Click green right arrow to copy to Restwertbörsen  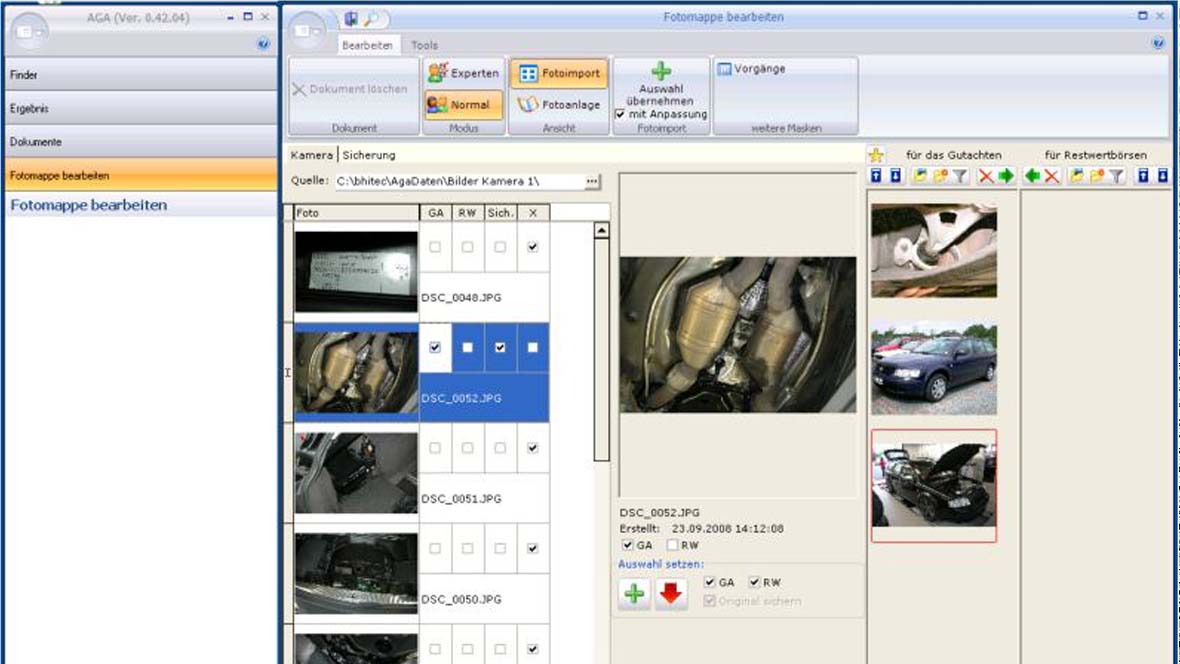(1006, 176)
